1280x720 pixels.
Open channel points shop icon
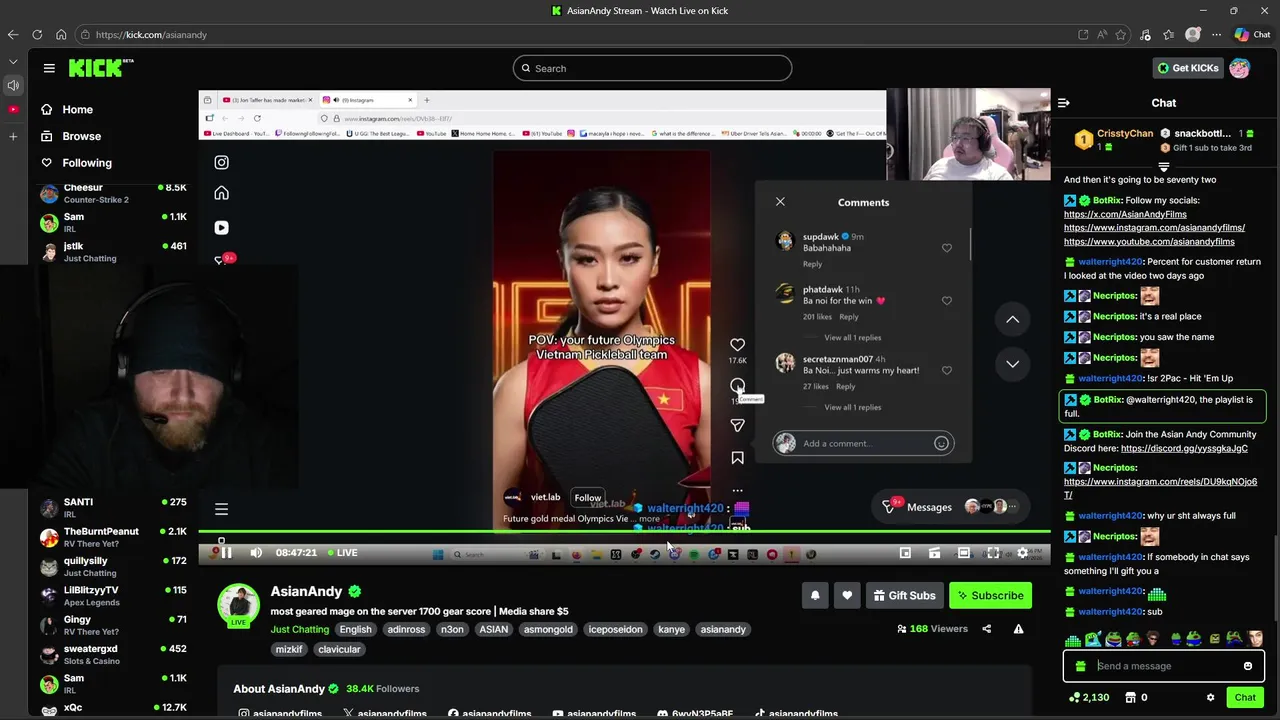[1131, 698]
